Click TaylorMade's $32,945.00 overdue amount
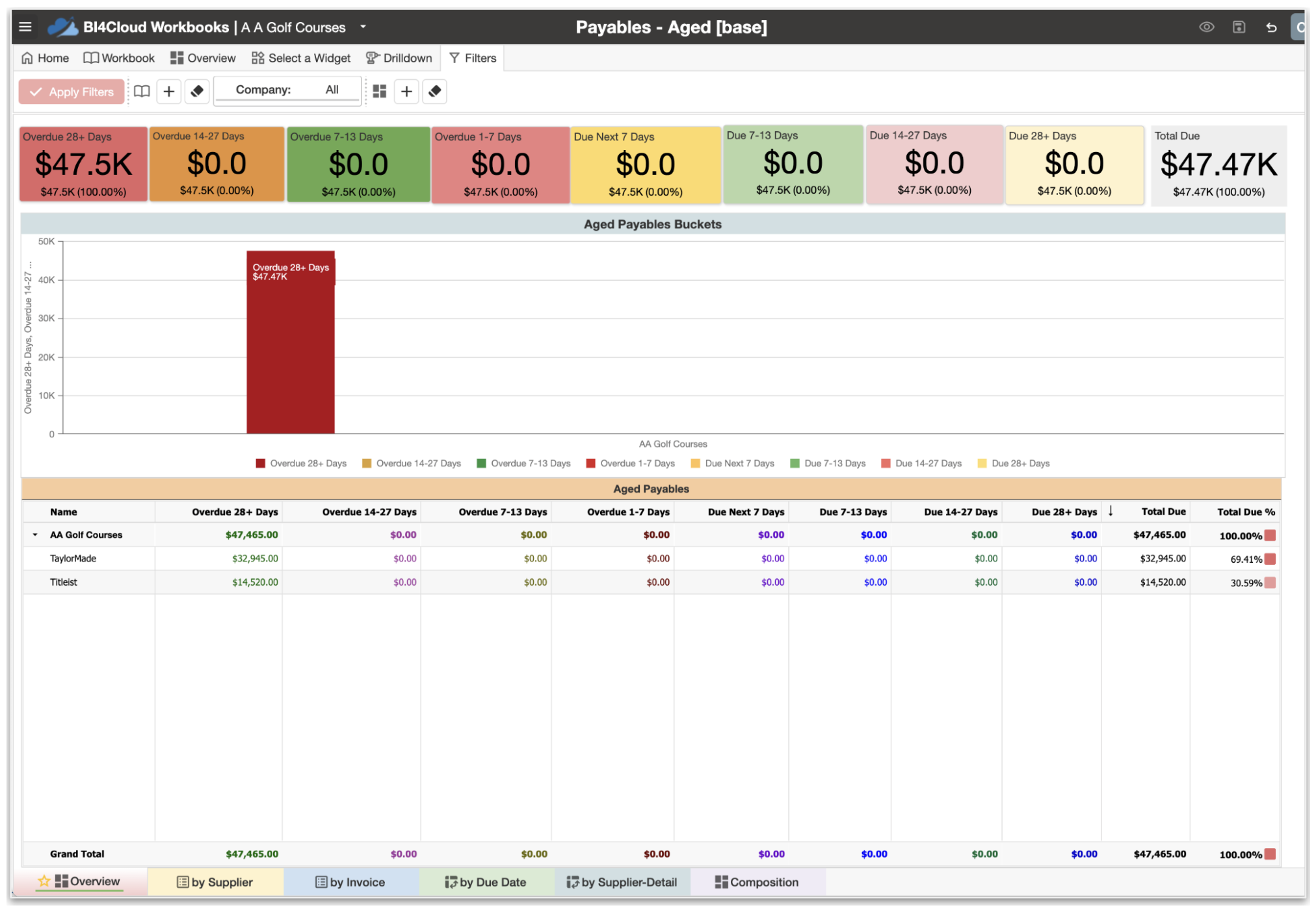Image resolution: width=1316 pixels, height=915 pixels. (255, 559)
